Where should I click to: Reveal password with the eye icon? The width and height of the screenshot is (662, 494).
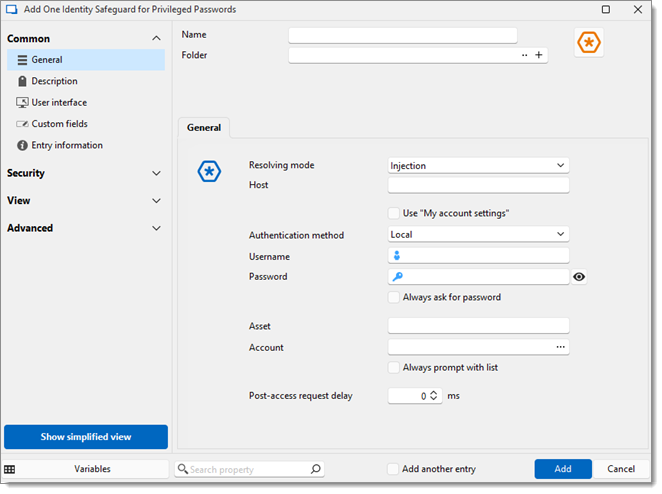coord(579,277)
